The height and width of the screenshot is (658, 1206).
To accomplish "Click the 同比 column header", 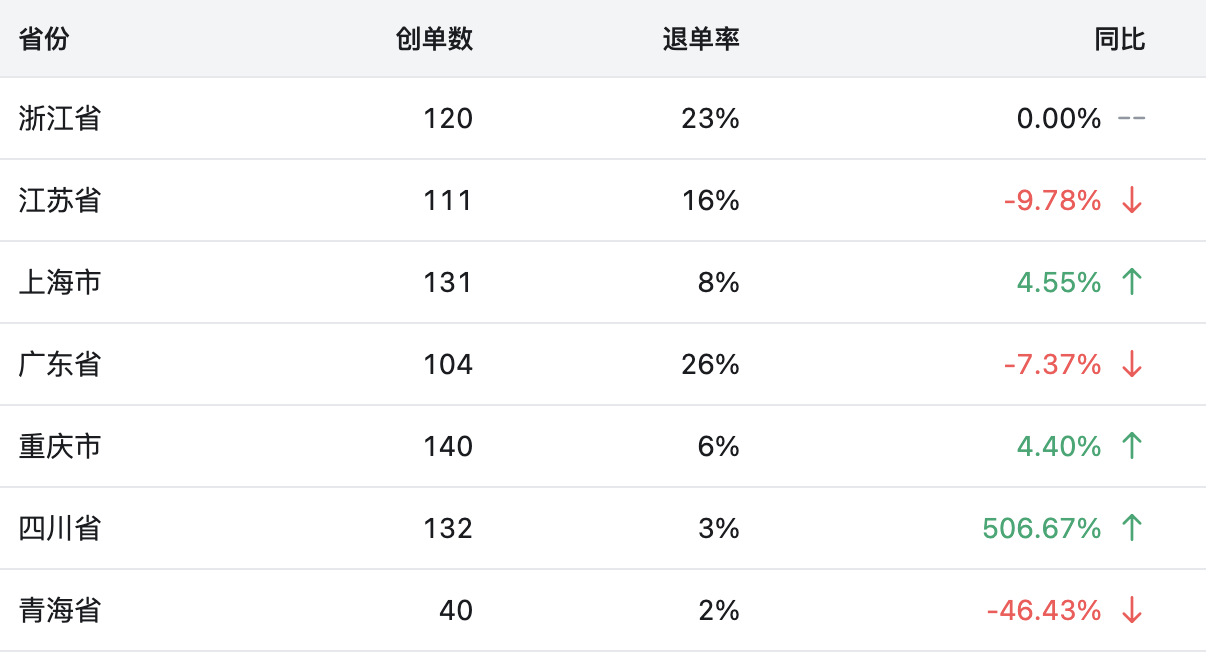I will click(1119, 39).
